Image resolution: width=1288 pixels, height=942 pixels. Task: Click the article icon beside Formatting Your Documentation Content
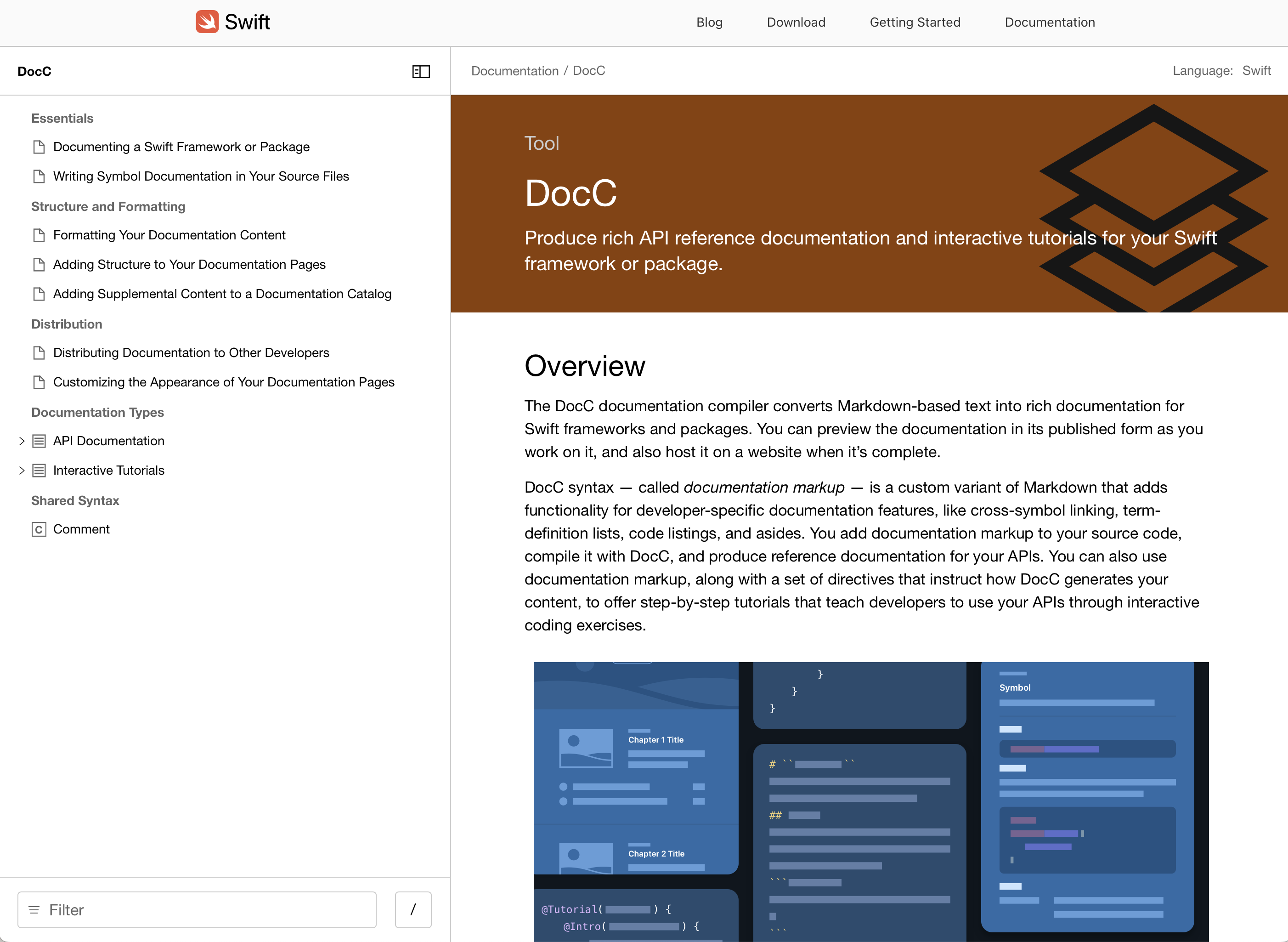tap(39, 235)
